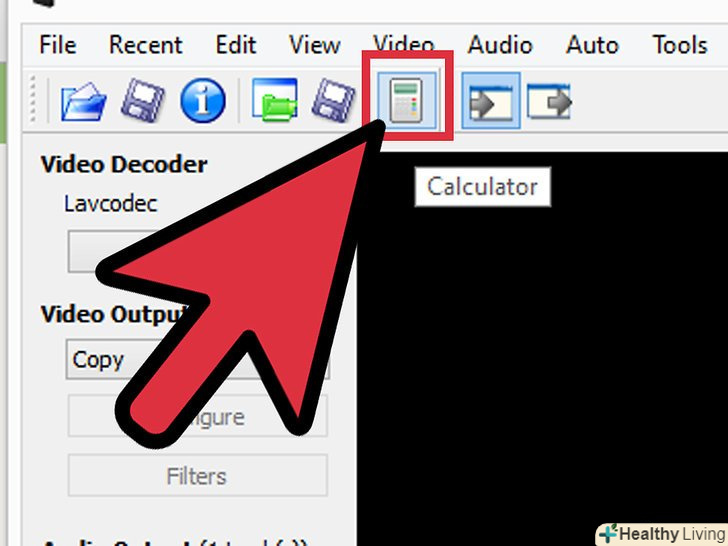Open the View menu
The height and width of the screenshot is (546, 728).
[x=315, y=45]
